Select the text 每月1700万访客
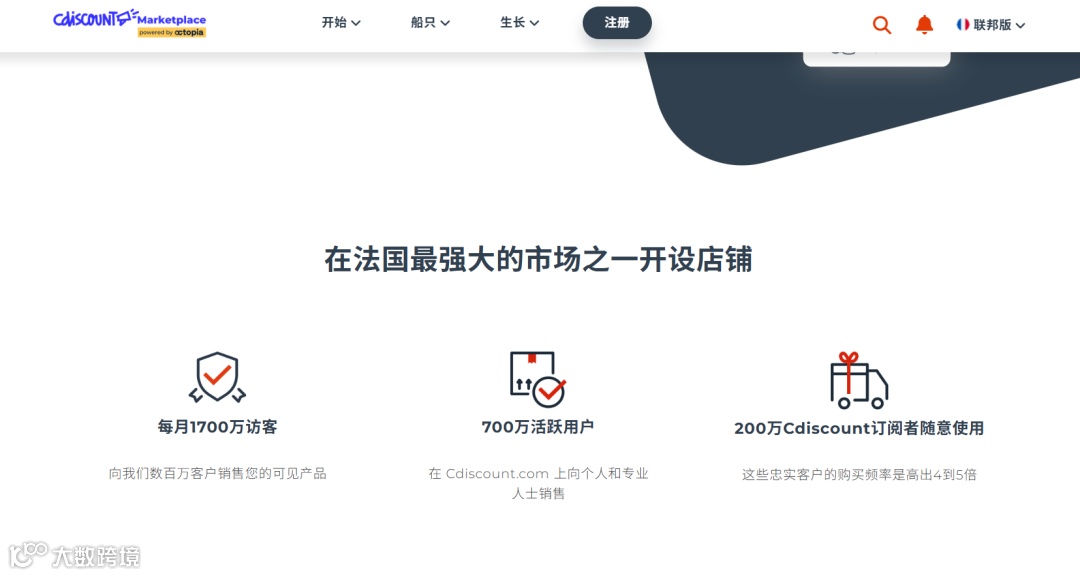 click(218, 427)
